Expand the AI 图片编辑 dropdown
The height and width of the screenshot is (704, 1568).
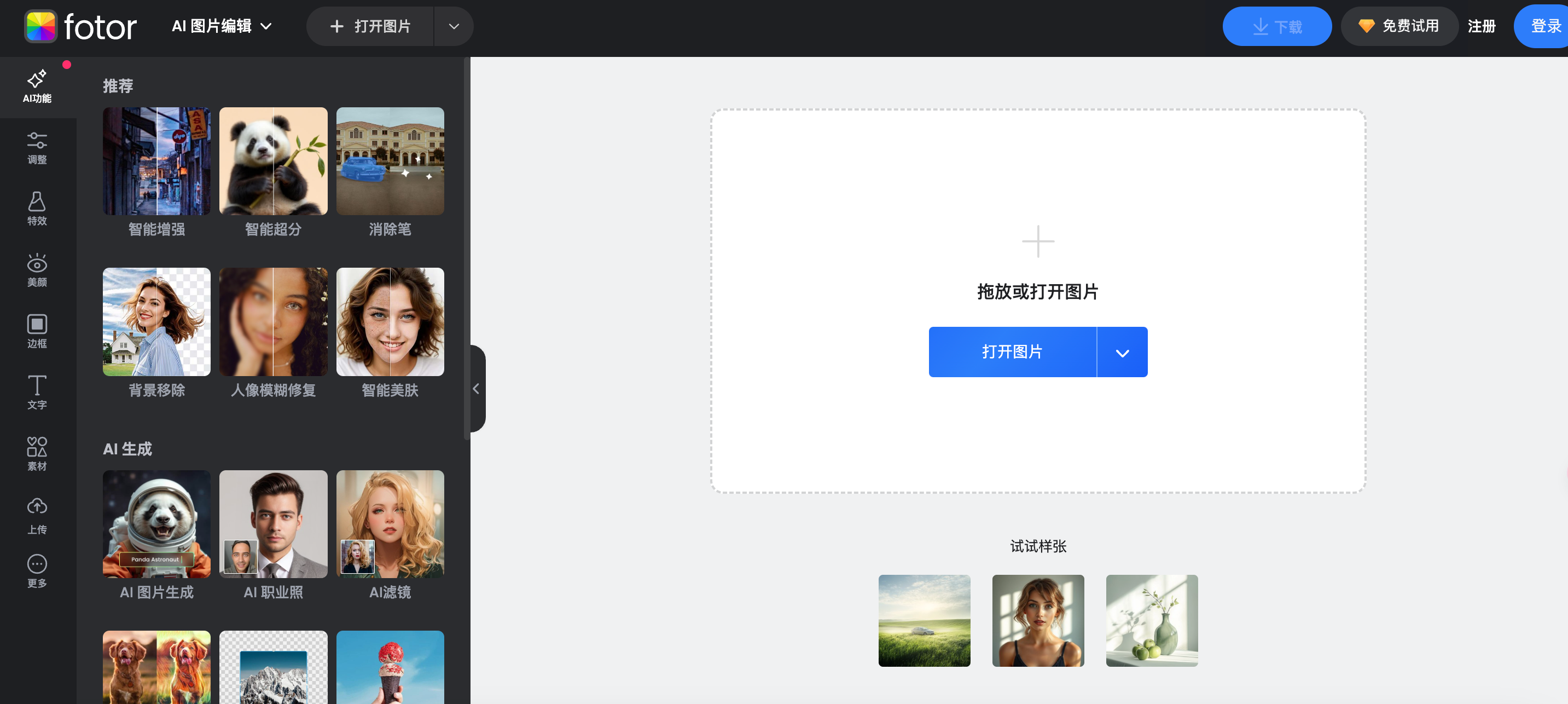(x=222, y=26)
